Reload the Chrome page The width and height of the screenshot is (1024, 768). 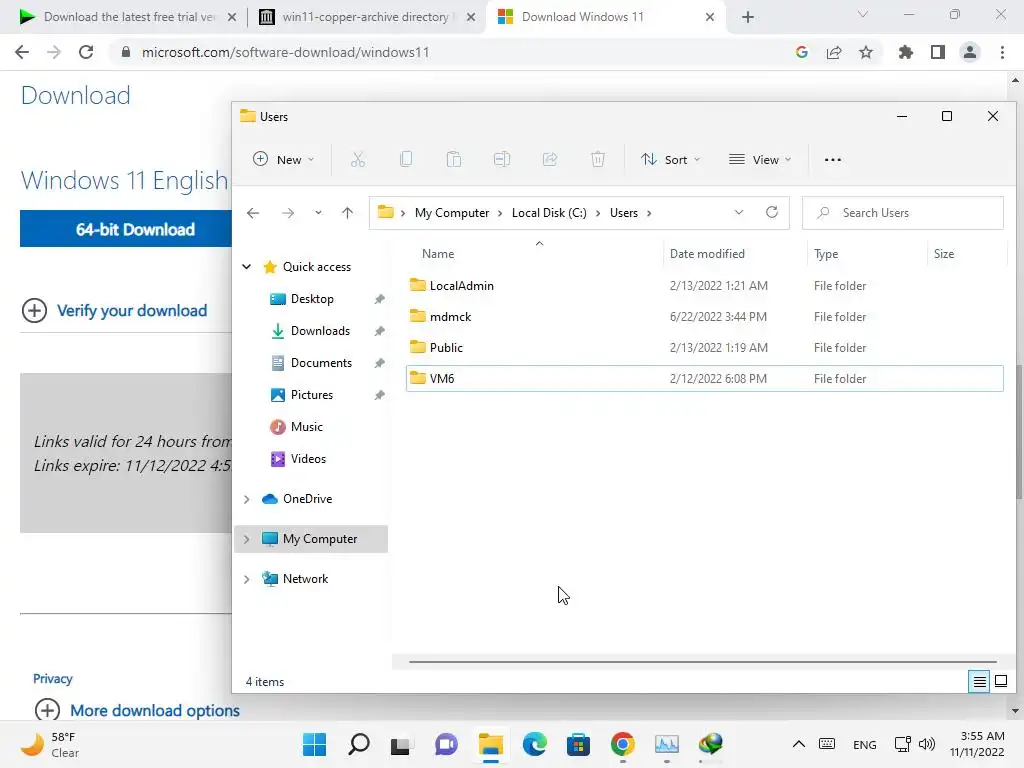86,52
